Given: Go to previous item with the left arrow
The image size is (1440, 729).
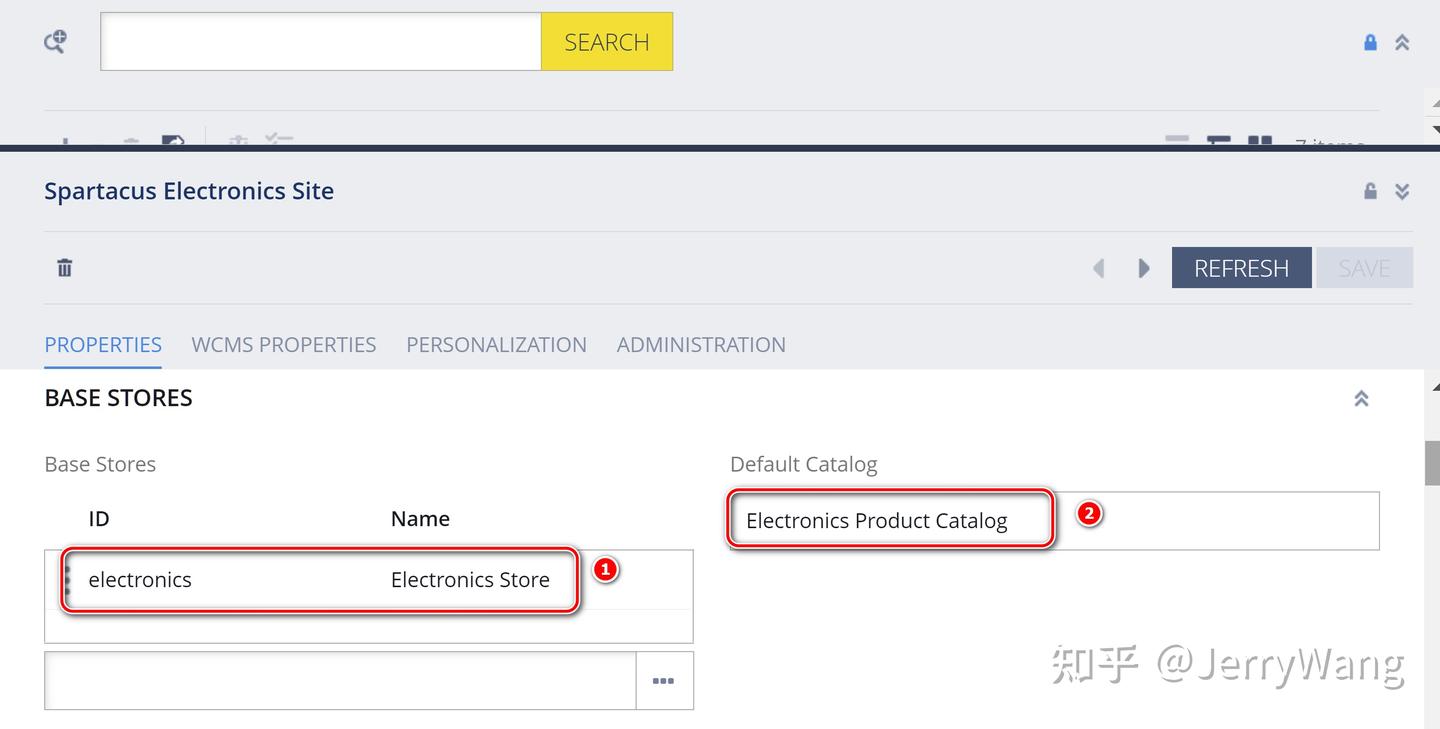Looking at the screenshot, I should (x=1098, y=268).
